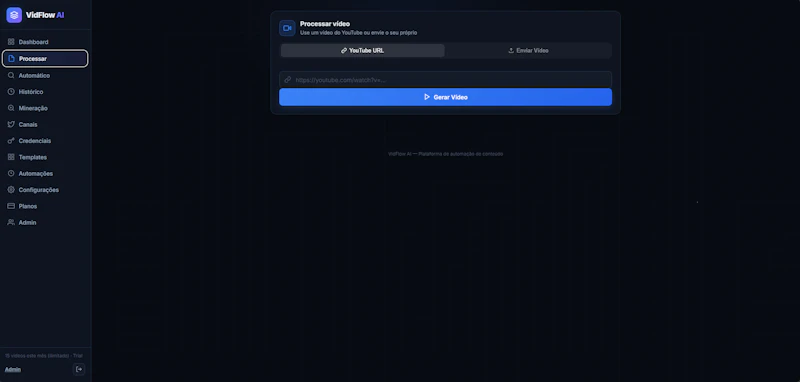This screenshot has width=800, height=382.
Task: Click the Processar vídeo heading
Action: click(325, 24)
